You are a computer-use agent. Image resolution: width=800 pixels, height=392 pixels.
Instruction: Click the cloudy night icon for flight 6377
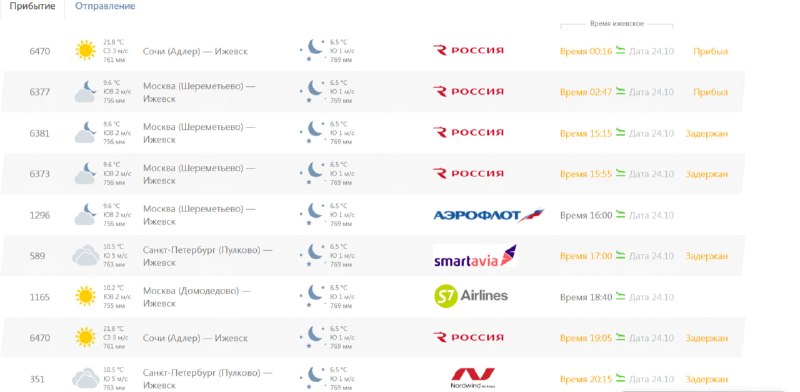click(x=85, y=91)
